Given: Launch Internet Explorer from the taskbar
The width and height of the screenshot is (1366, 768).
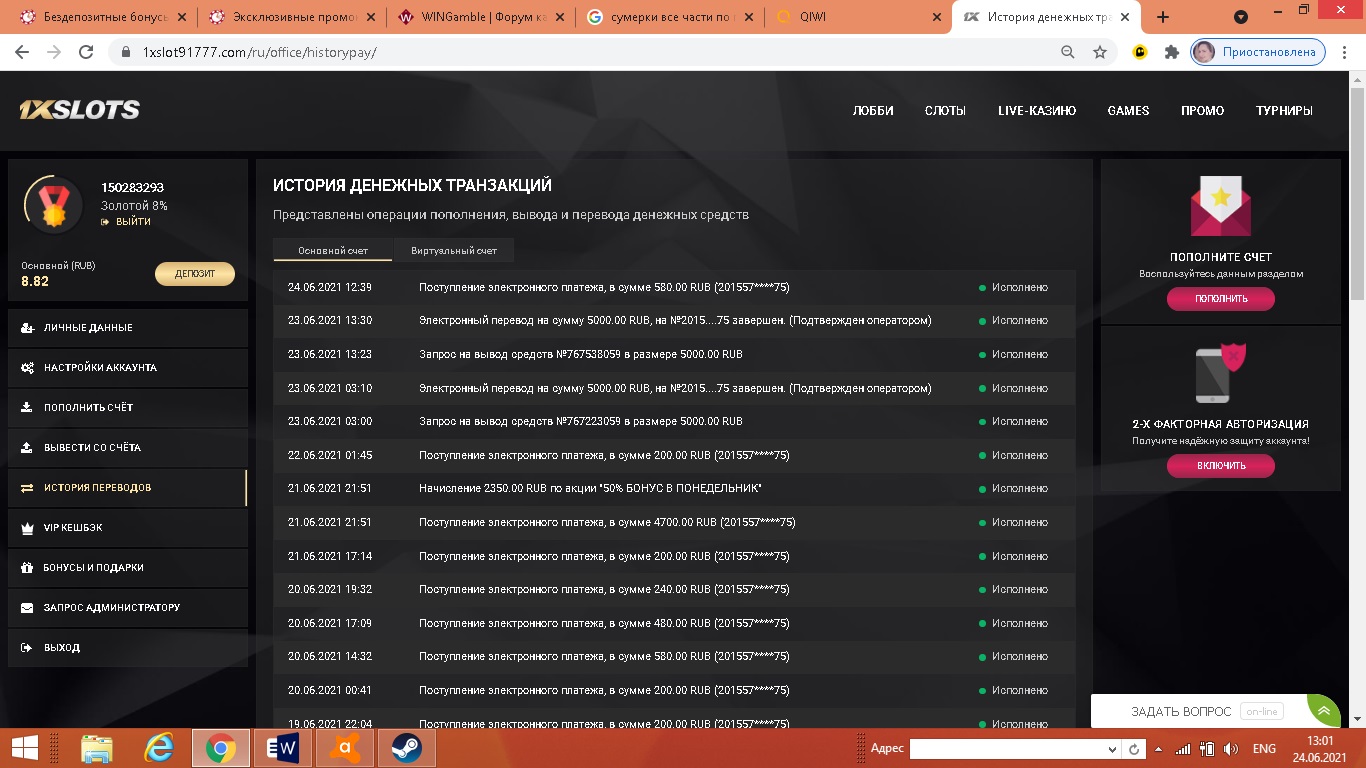Looking at the screenshot, I should point(159,748).
